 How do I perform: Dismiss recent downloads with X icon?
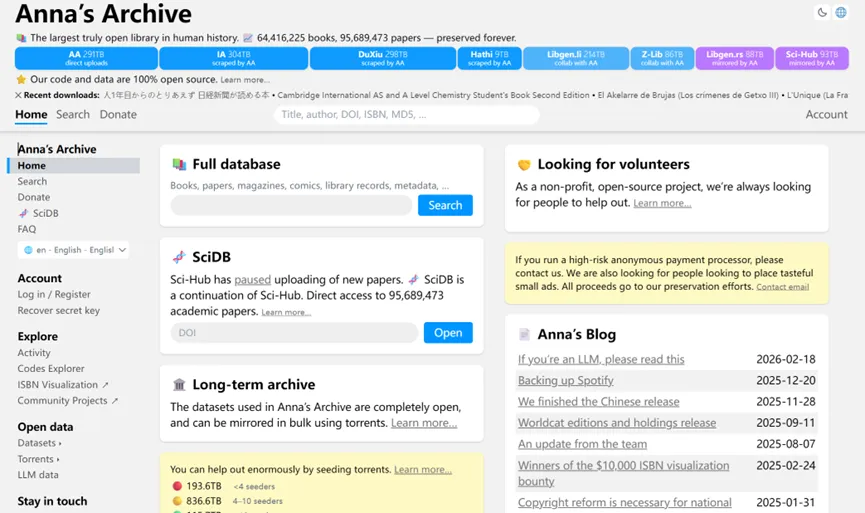pos(18,95)
